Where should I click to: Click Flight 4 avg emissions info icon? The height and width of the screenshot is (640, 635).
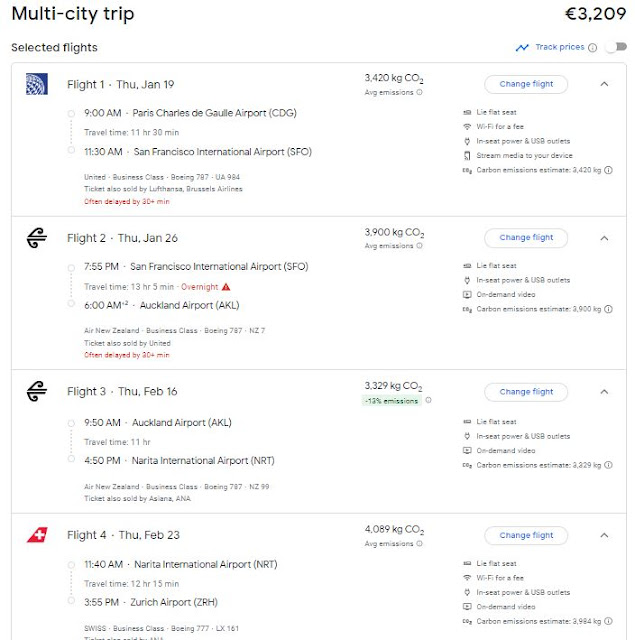tap(419, 543)
